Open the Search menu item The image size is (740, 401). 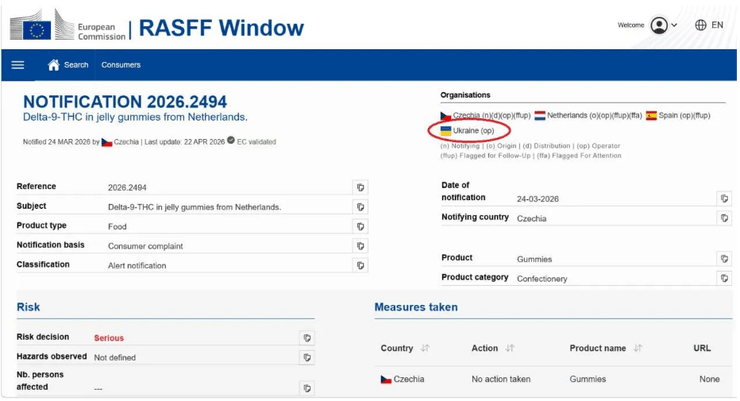tap(76, 65)
